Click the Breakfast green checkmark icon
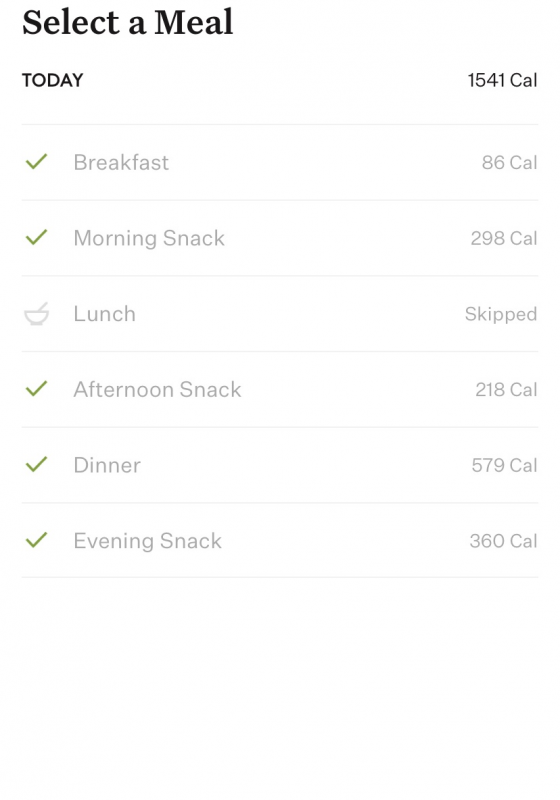The height and width of the screenshot is (800, 560). (x=36, y=162)
